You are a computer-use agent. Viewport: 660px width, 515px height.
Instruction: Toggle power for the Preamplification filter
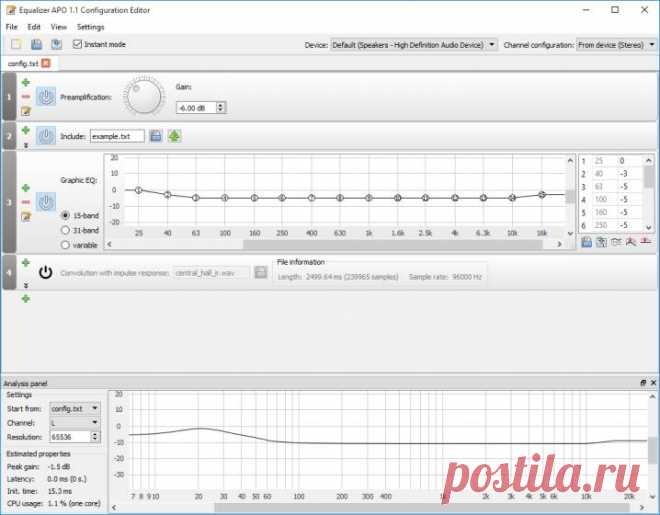[45, 97]
